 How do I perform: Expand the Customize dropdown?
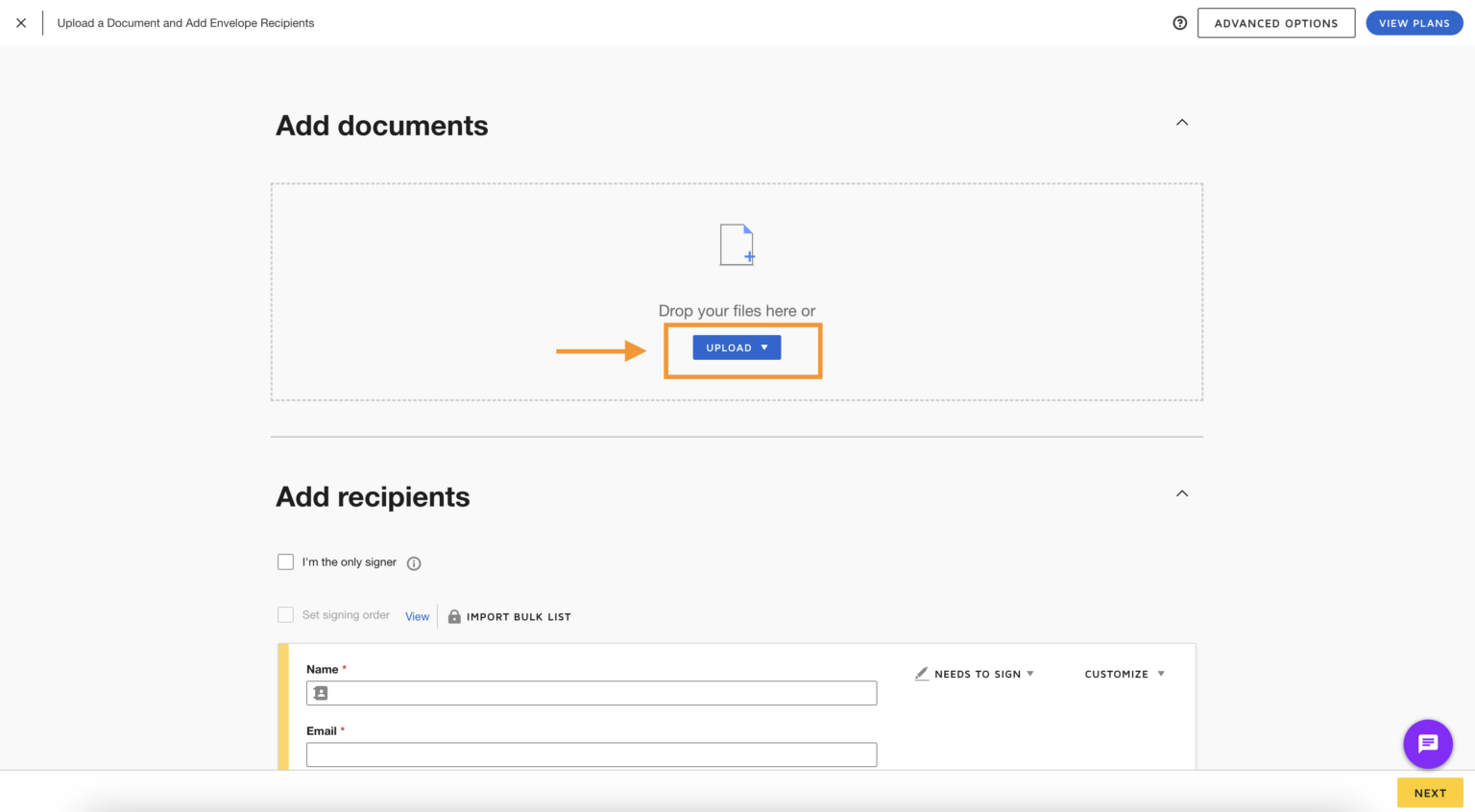pyautogui.click(x=1124, y=674)
